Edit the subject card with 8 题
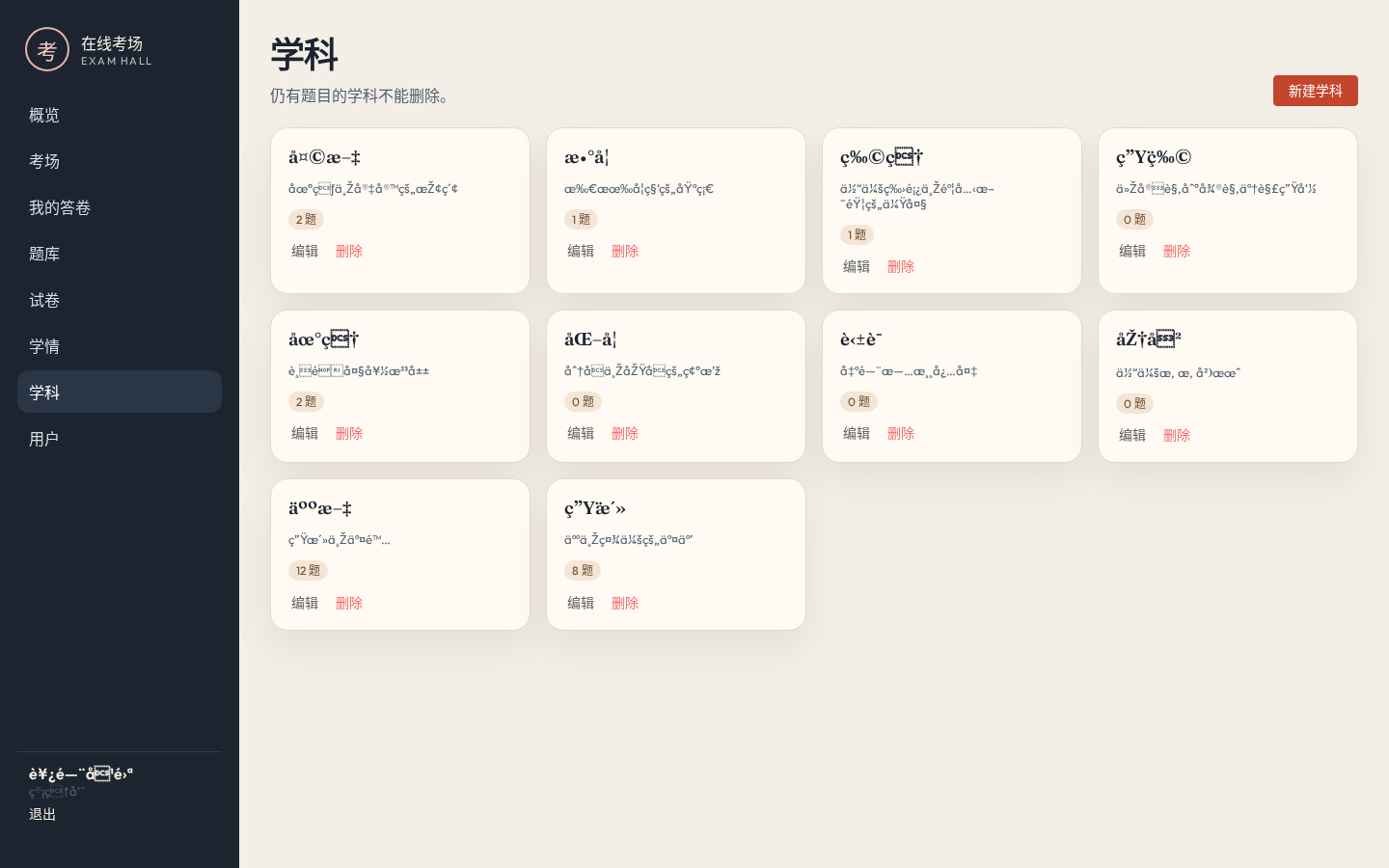This screenshot has width=1389, height=868. pos(581,603)
